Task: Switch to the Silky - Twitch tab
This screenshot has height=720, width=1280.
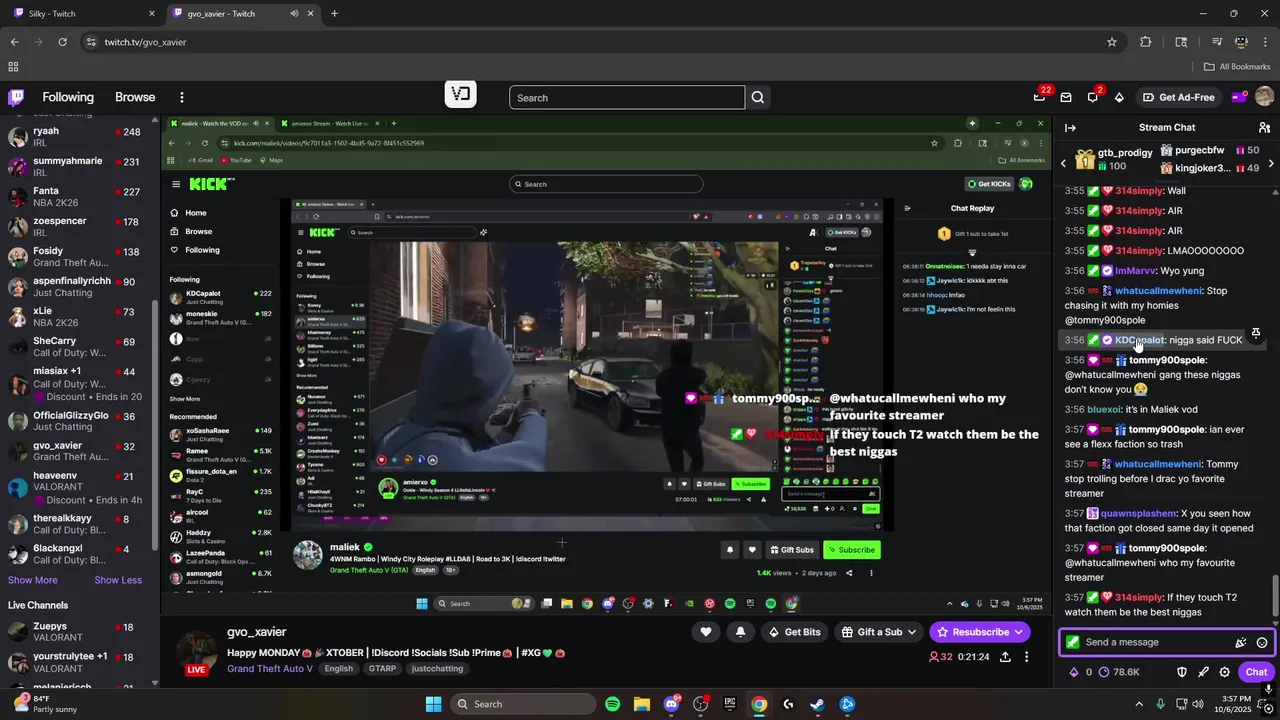Action: (x=82, y=14)
